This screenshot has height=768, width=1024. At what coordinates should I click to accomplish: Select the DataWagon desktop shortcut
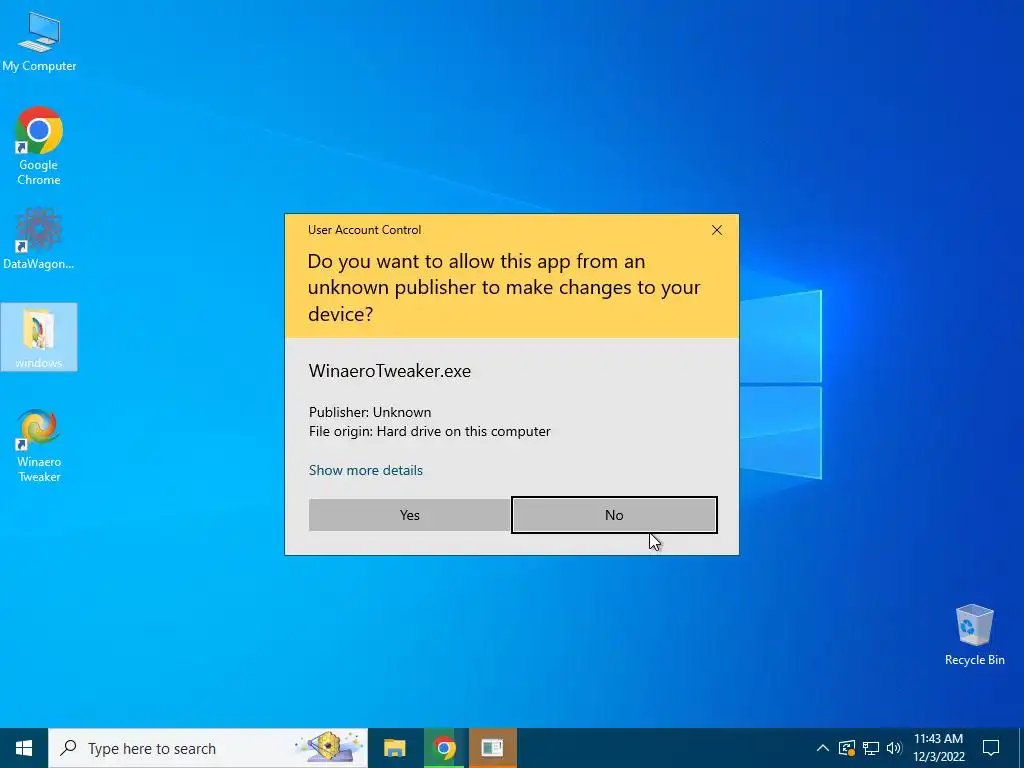(39, 239)
